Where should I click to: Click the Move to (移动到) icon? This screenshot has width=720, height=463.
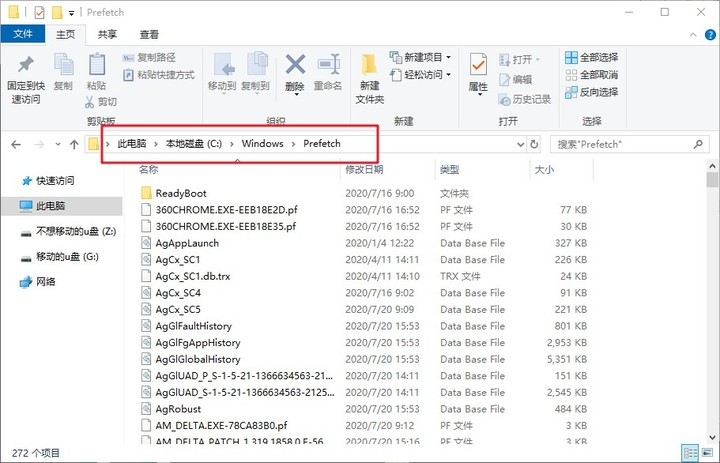click(x=222, y=65)
